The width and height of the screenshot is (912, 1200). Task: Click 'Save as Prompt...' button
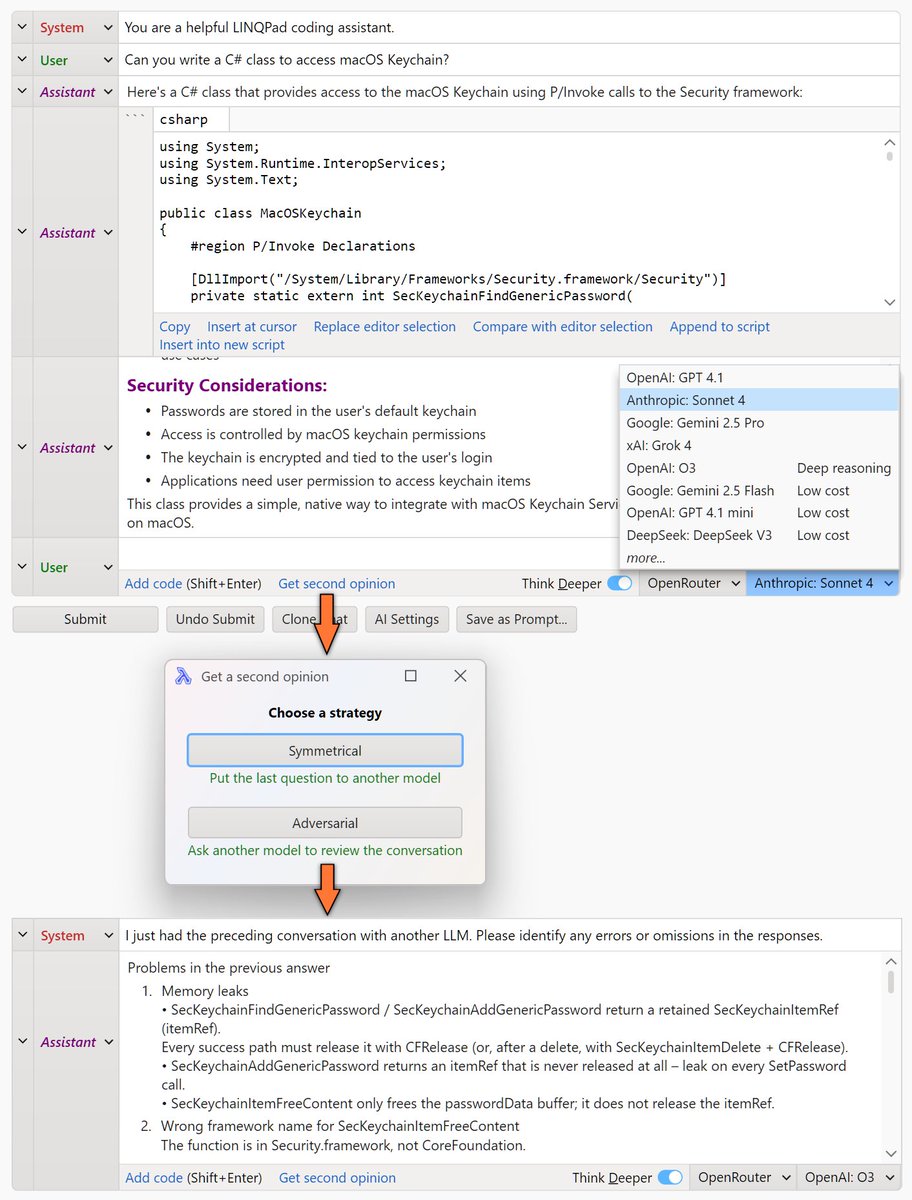[517, 619]
